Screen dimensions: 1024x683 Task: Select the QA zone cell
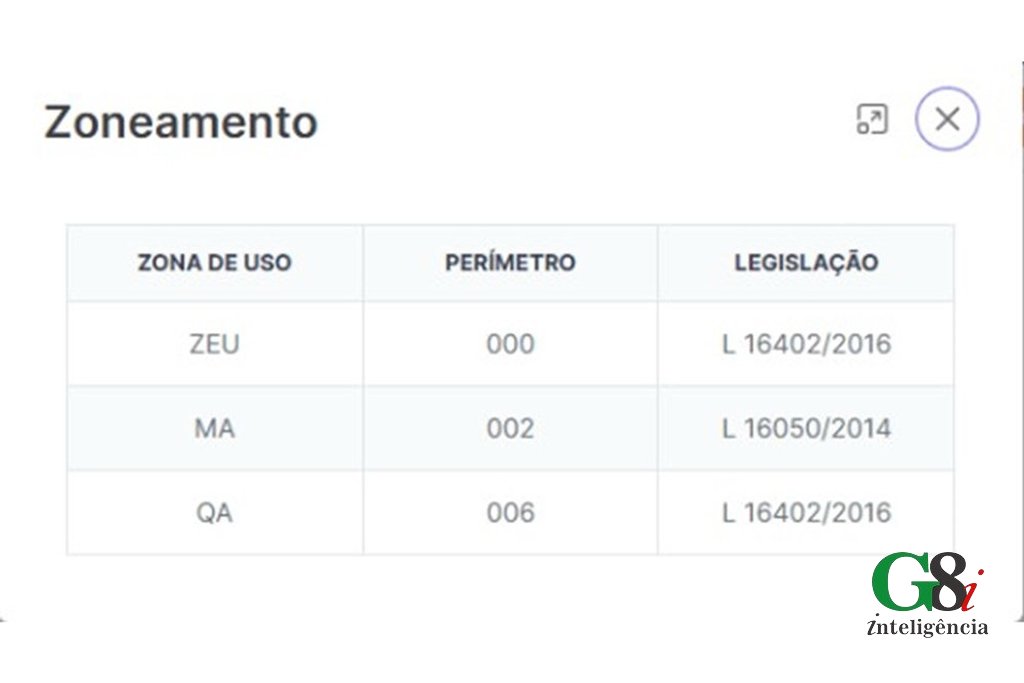pyautogui.click(x=215, y=513)
